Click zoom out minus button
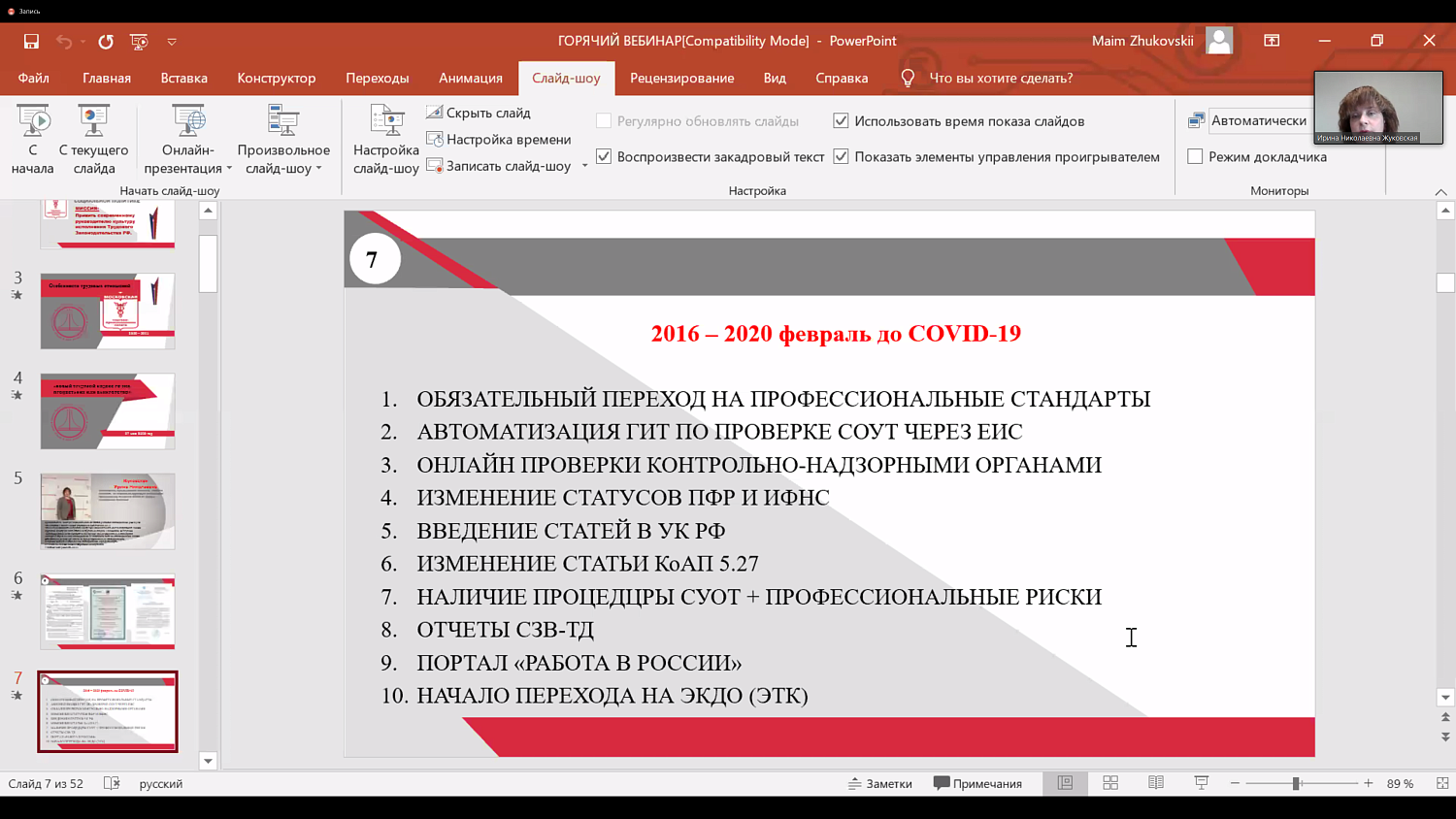 (x=1235, y=783)
